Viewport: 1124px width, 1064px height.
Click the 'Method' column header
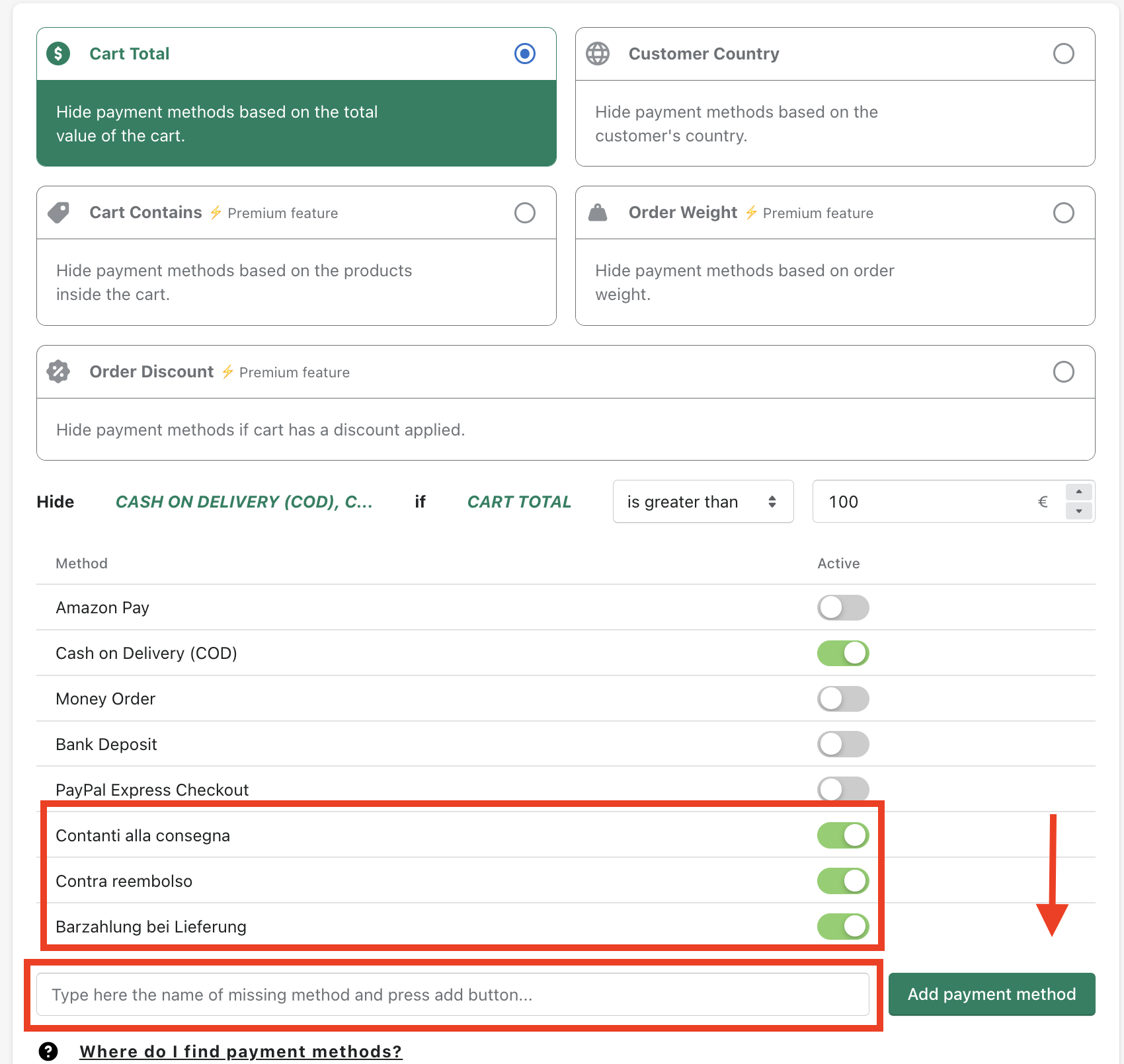(x=81, y=563)
